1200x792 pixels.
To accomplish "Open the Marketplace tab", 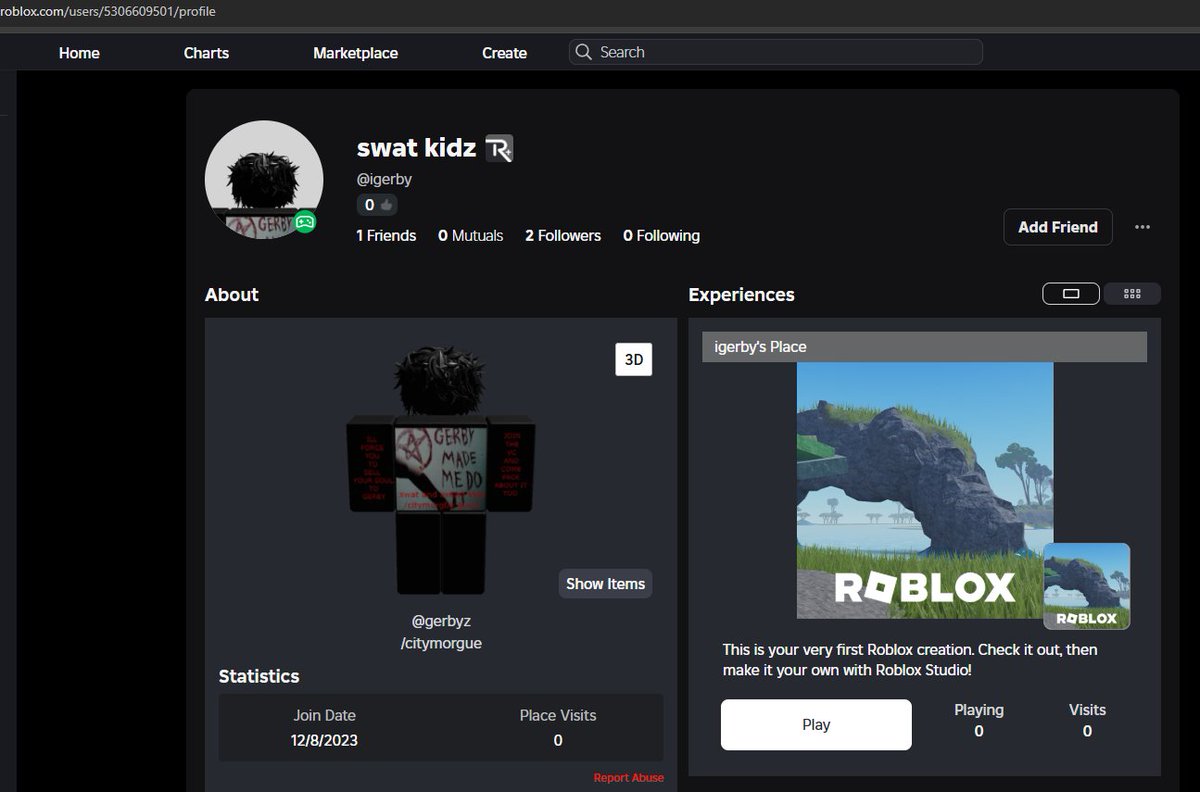I will click(x=355, y=53).
